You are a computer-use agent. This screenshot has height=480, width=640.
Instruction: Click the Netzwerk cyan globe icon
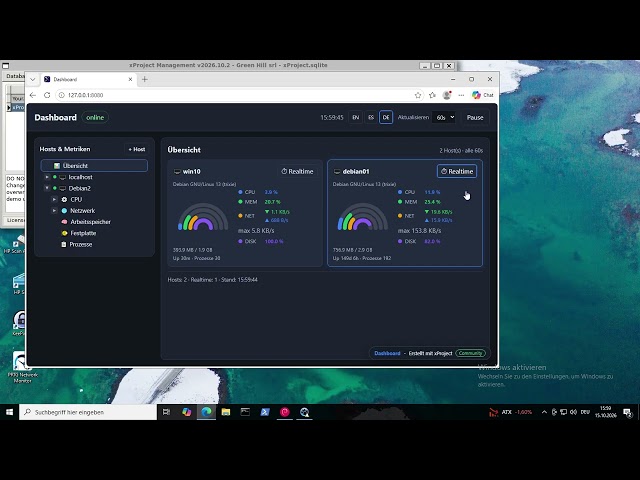point(64,211)
